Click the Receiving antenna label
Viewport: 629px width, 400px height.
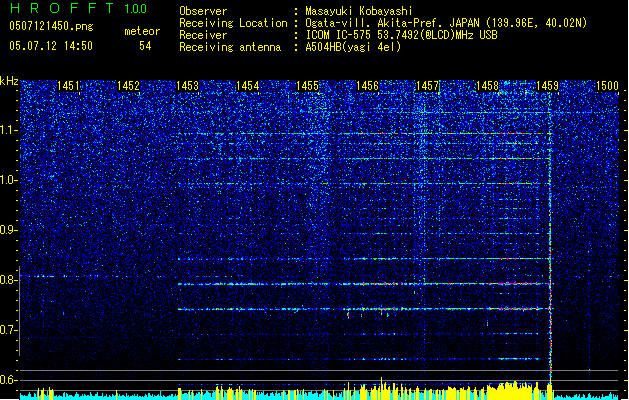(230, 47)
